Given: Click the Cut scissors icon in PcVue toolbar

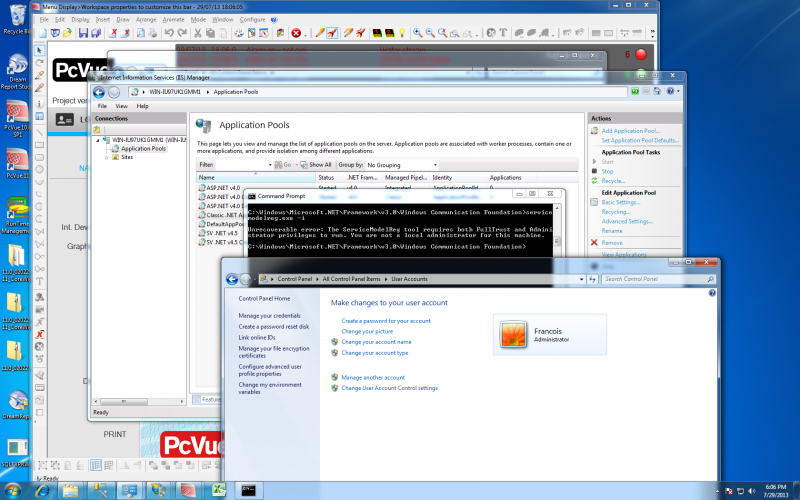Looking at the screenshot, I should [x=197, y=33].
